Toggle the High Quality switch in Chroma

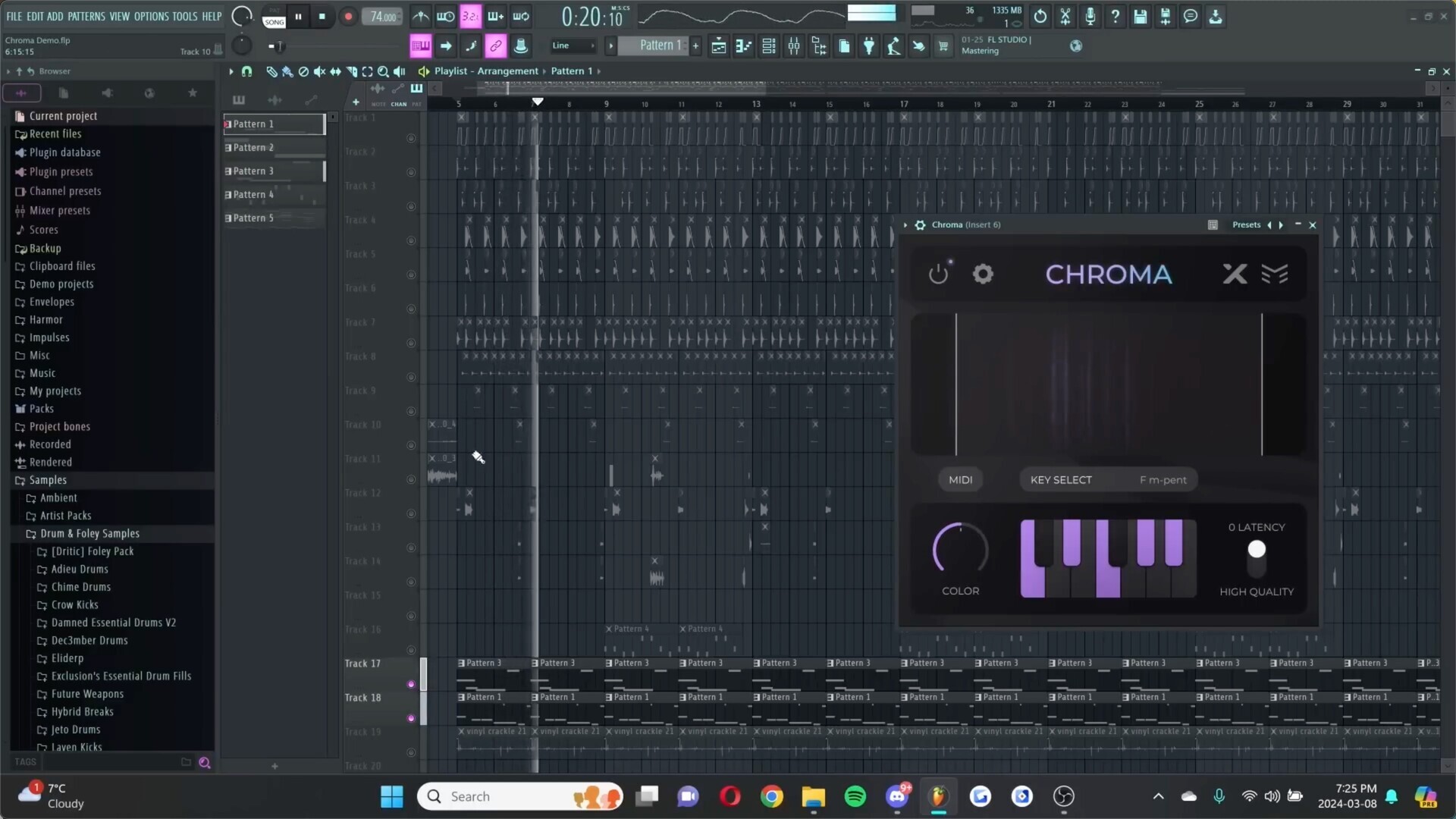[x=1257, y=557]
